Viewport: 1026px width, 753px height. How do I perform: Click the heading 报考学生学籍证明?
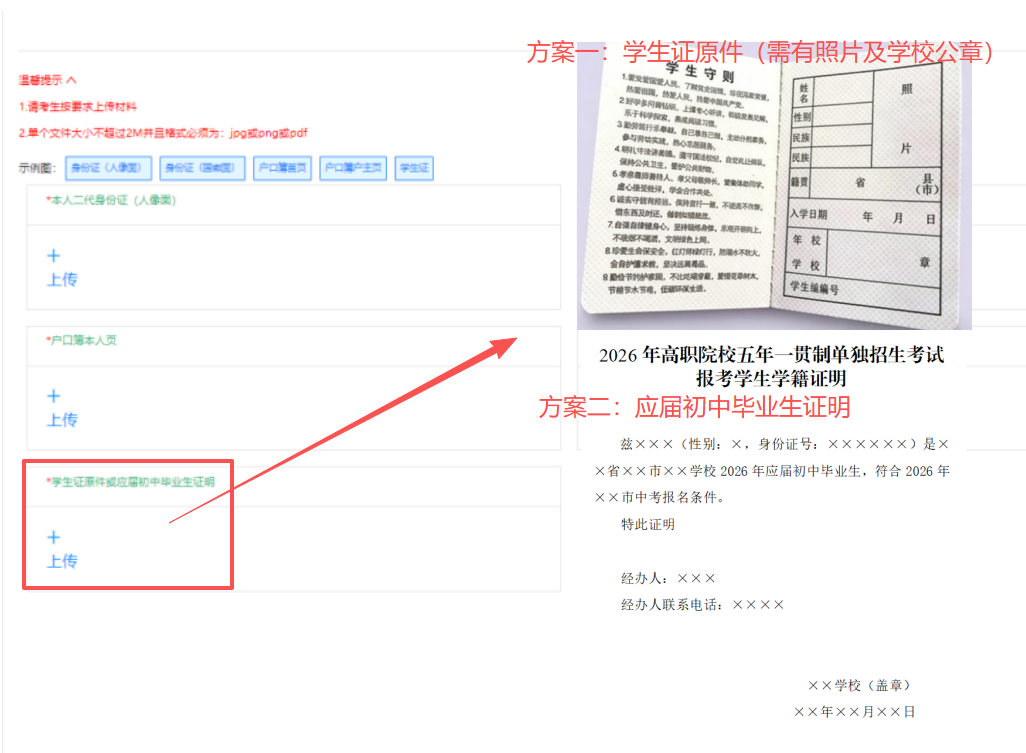771,378
